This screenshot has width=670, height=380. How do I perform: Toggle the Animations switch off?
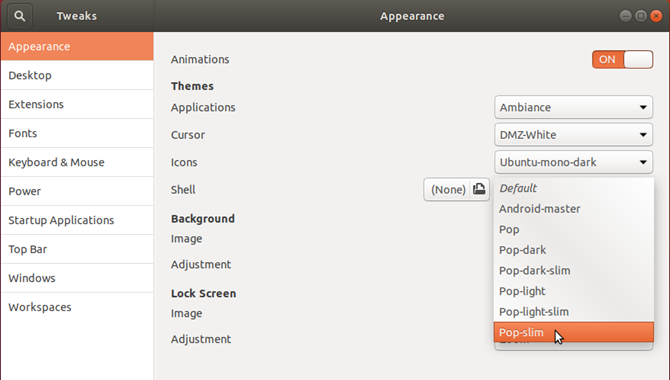pyautogui.click(x=623, y=59)
